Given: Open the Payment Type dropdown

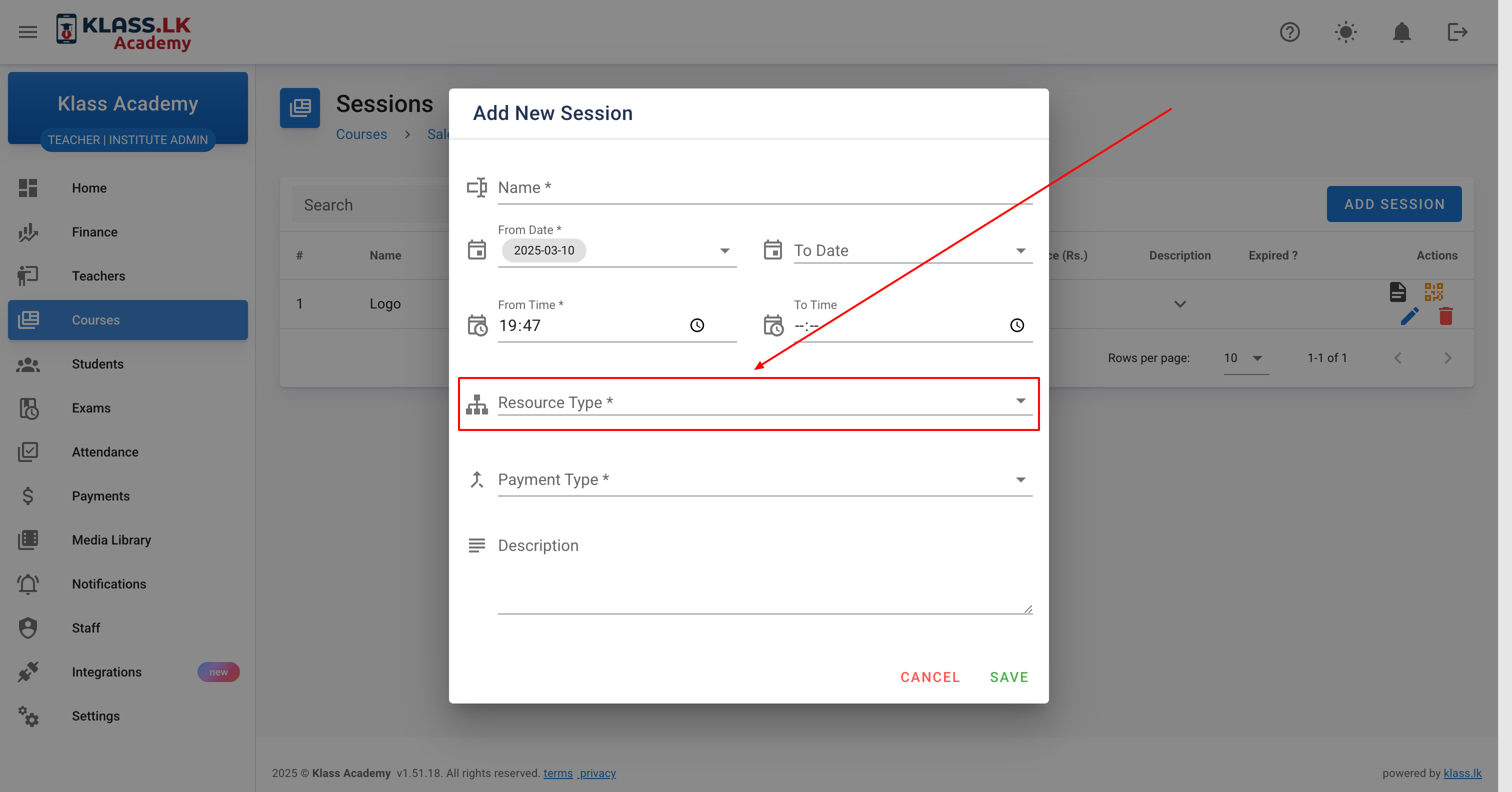Looking at the screenshot, I should 764,479.
